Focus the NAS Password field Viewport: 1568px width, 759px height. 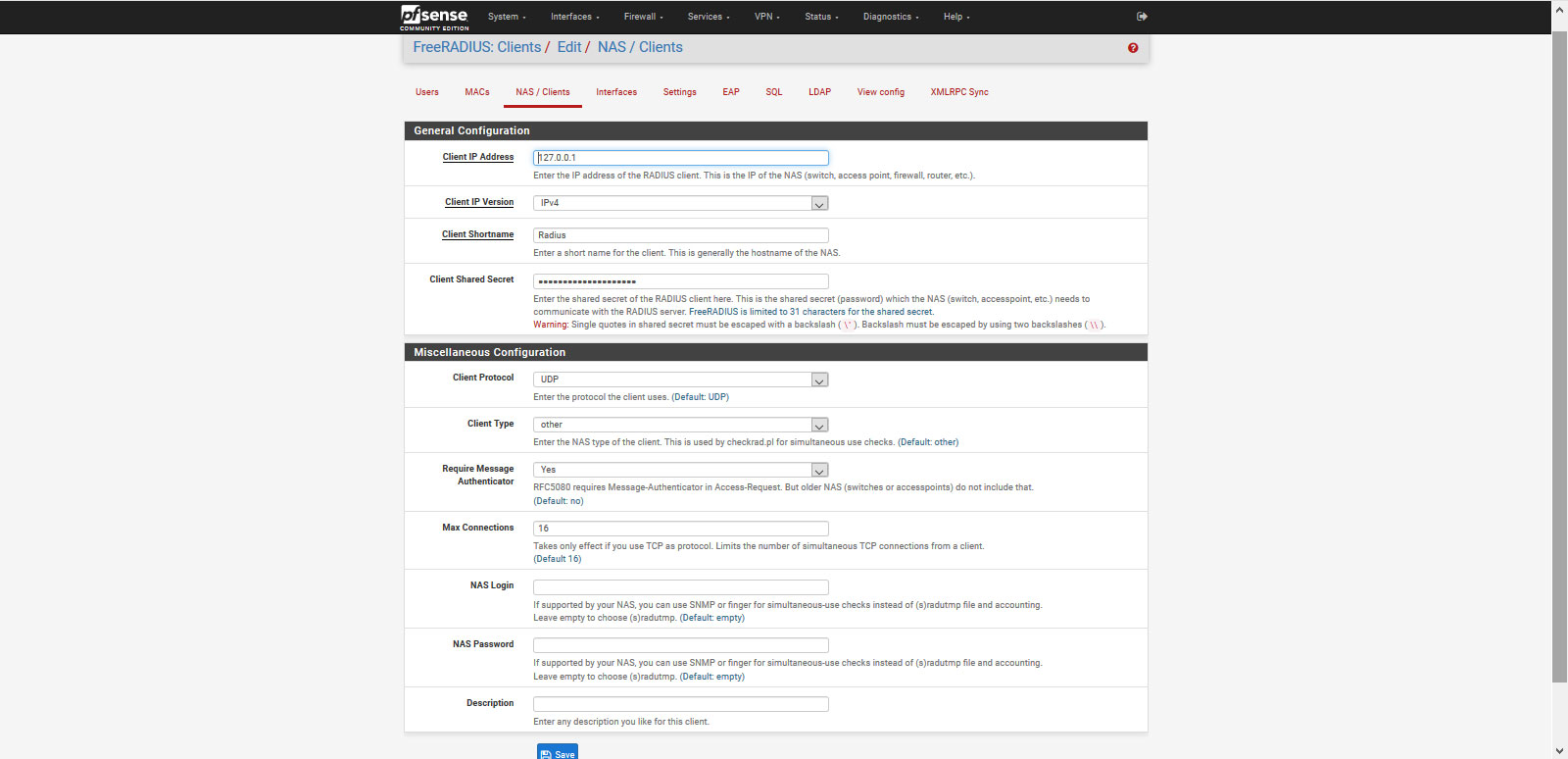click(x=681, y=645)
